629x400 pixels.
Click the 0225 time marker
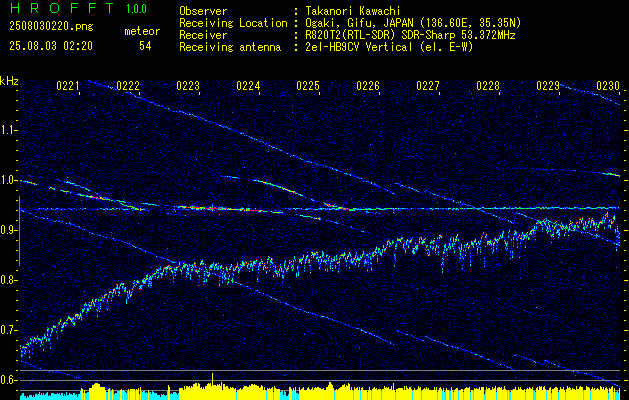308,85
